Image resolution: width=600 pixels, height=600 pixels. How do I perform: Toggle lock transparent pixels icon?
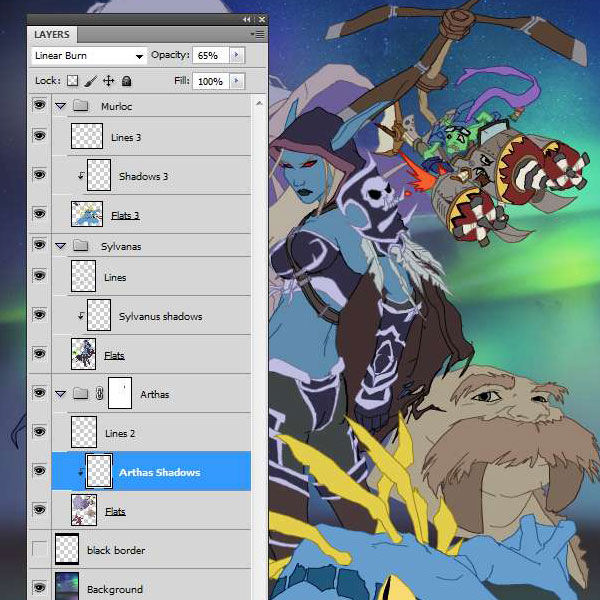pos(72,81)
